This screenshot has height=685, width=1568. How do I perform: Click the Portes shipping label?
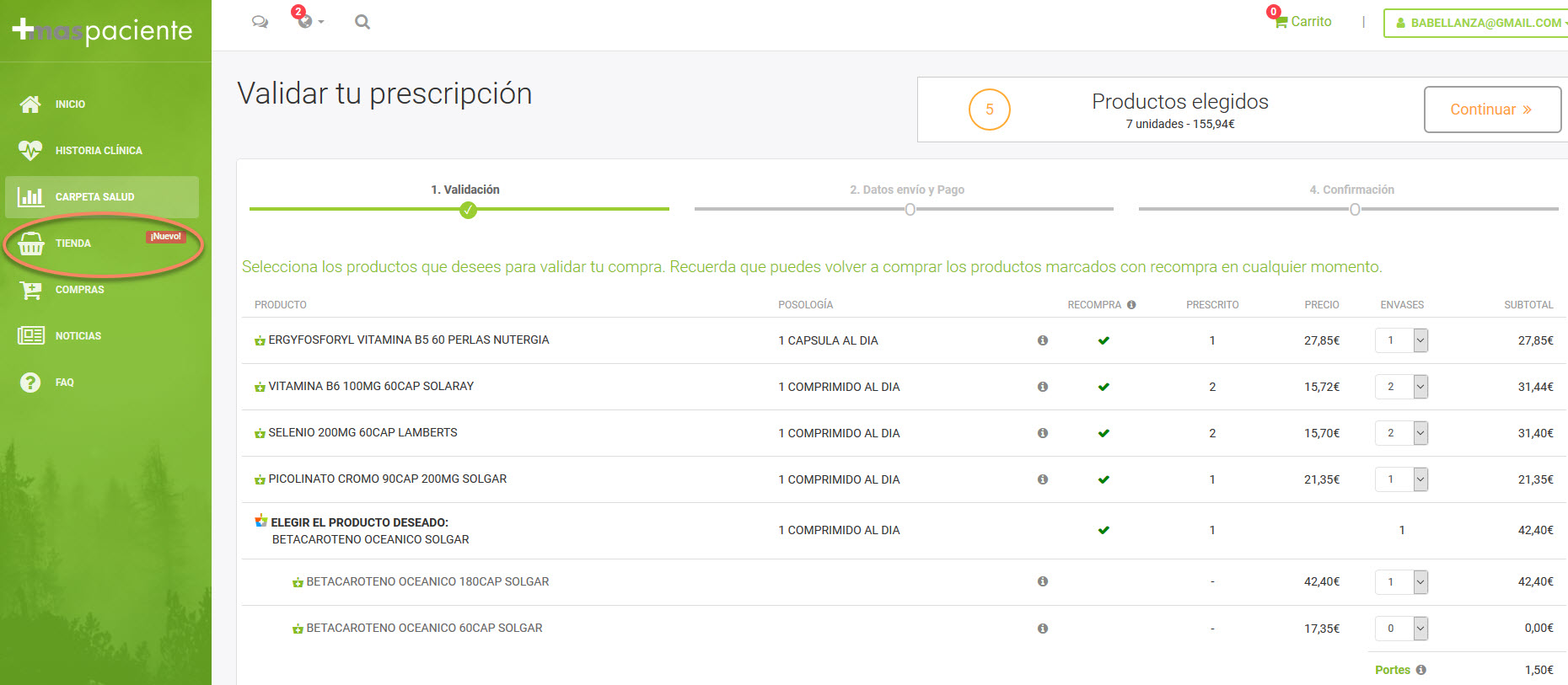[1393, 670]
